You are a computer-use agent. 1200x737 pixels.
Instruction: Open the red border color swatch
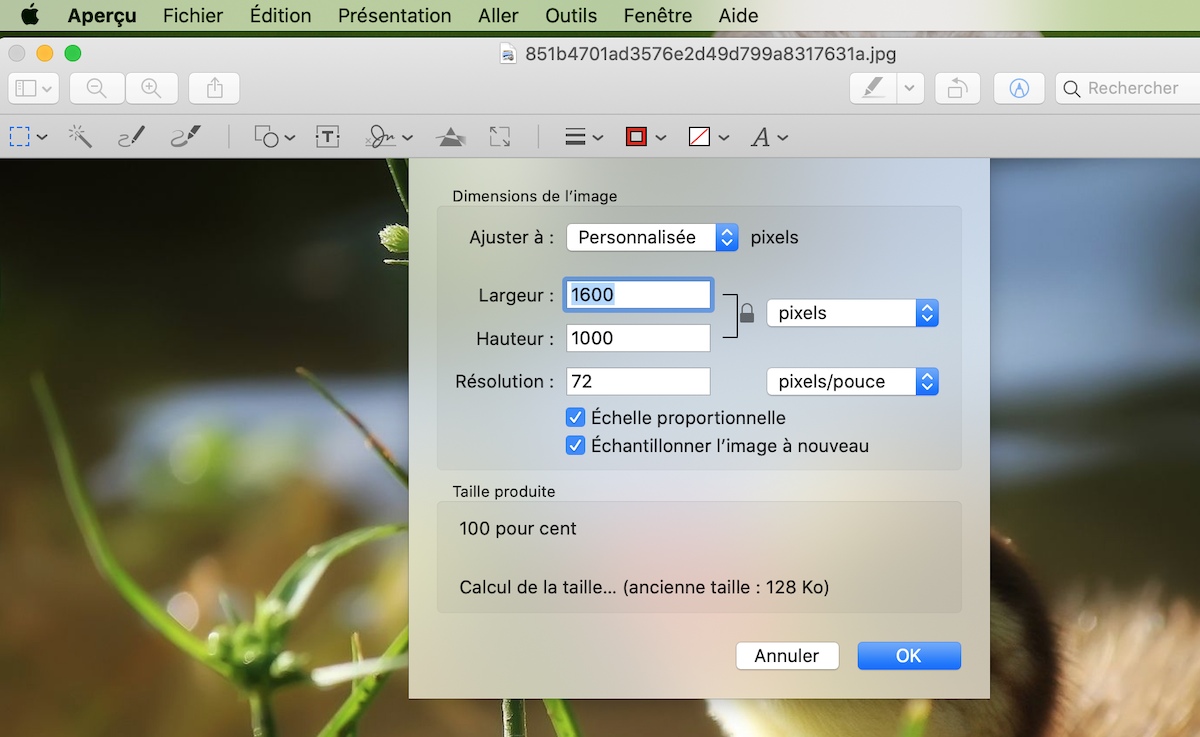coord(636,137)
